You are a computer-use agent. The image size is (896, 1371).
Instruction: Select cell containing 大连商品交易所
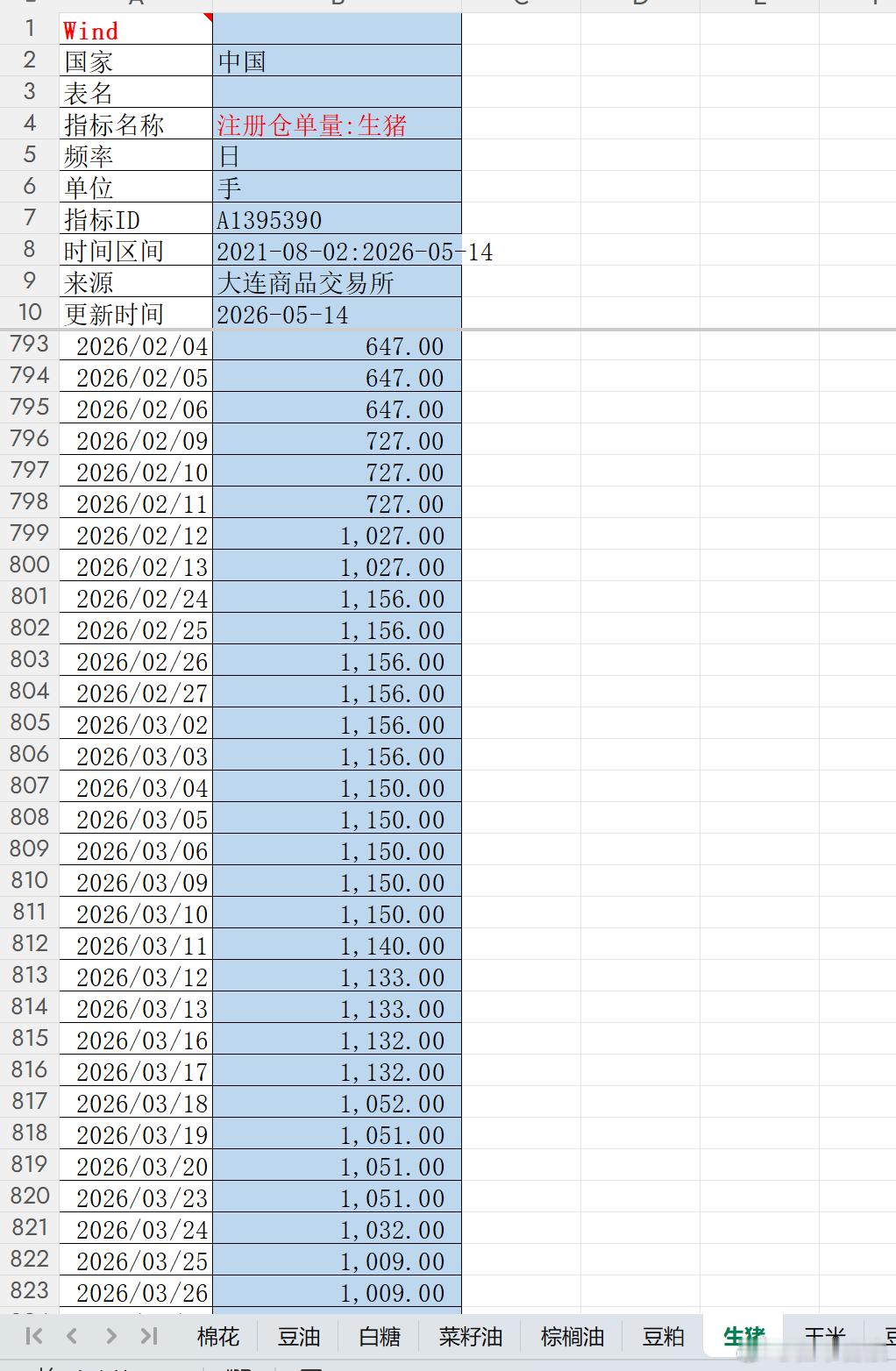pyautogui.click(x=337, y=281)
